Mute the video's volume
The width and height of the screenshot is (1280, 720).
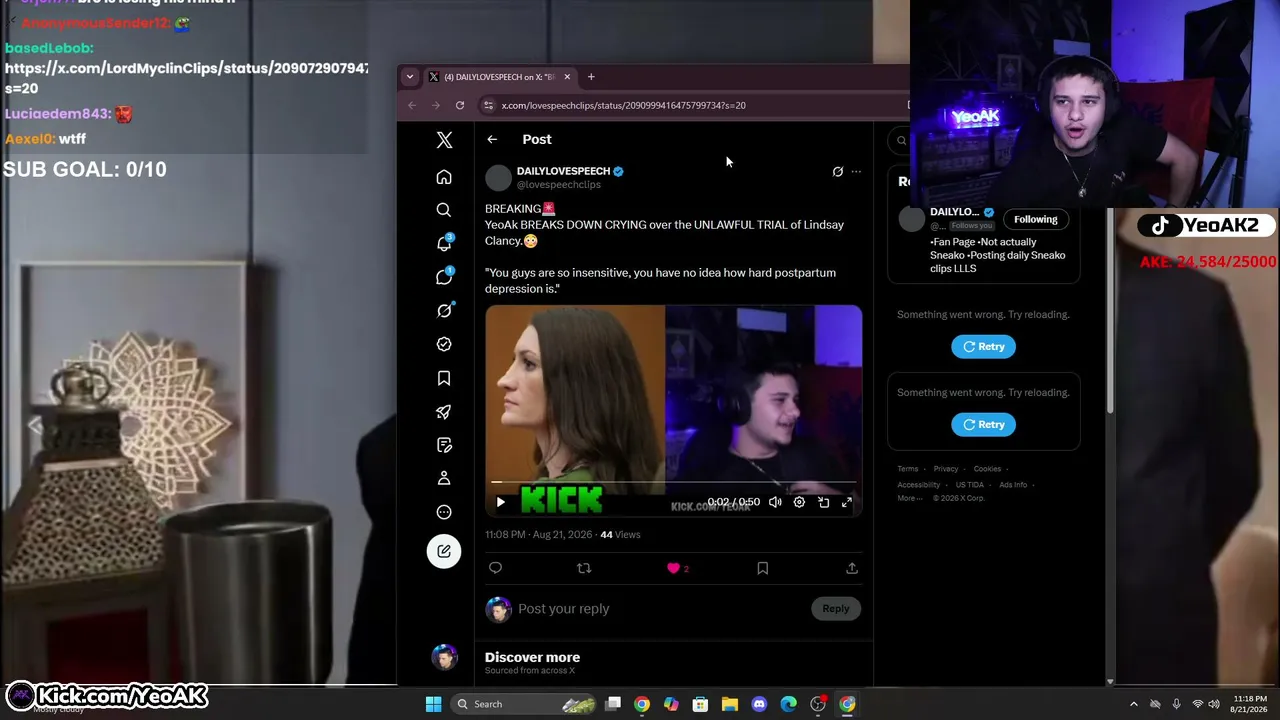(775, 502)
